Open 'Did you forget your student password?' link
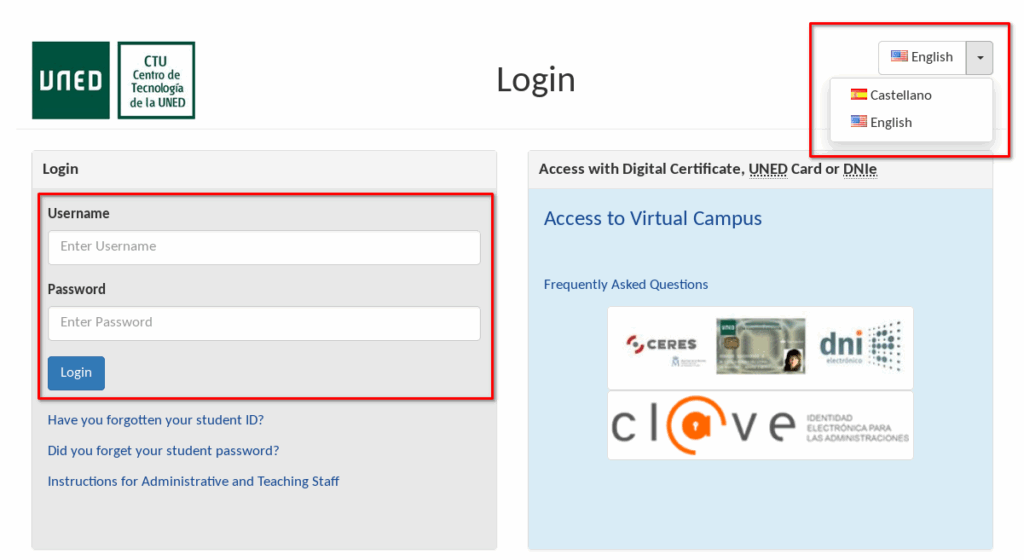Image resolution: width=1024 pixels, height=560 pixels. point(163,451)
